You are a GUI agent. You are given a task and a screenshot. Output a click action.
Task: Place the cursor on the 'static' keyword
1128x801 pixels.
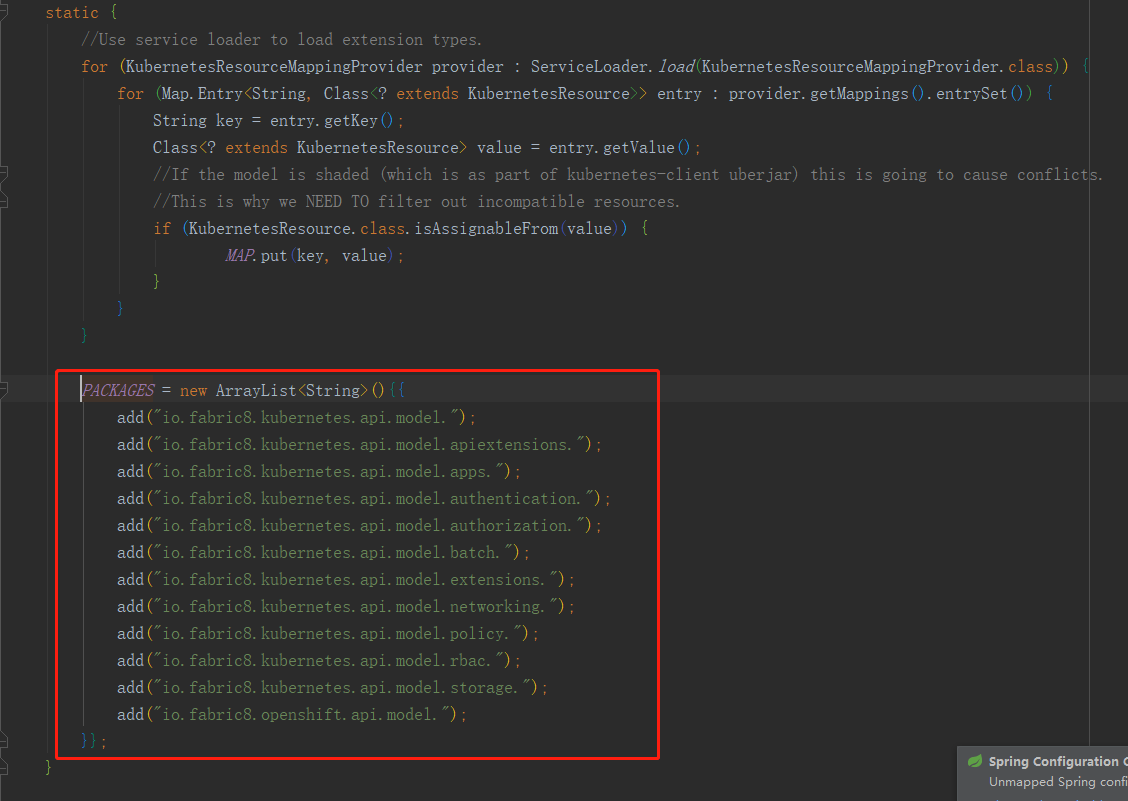pyautogui.click(x=72, y=13)
